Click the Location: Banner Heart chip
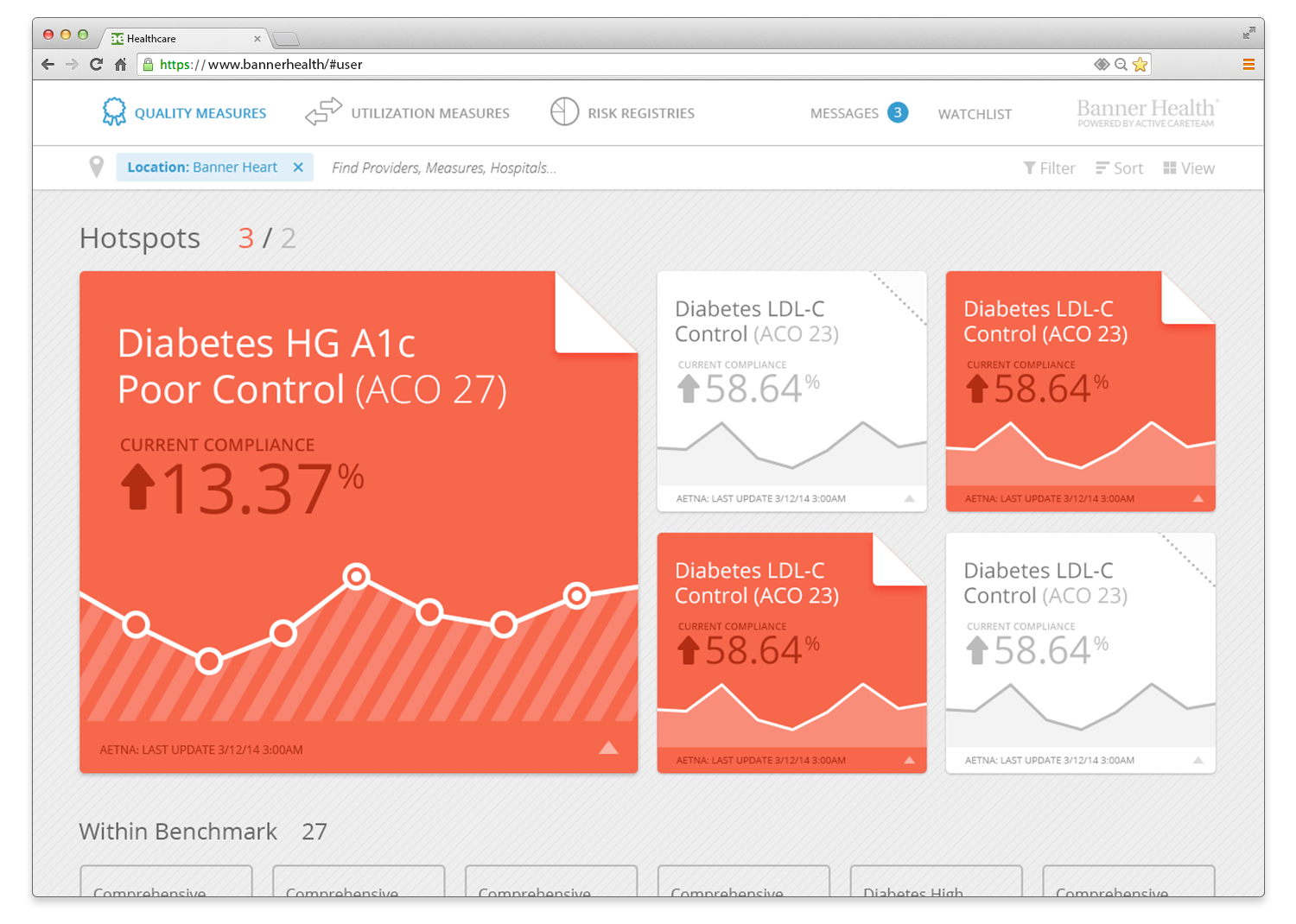The height and width of the screenshot is (924, 1296). 214,168
